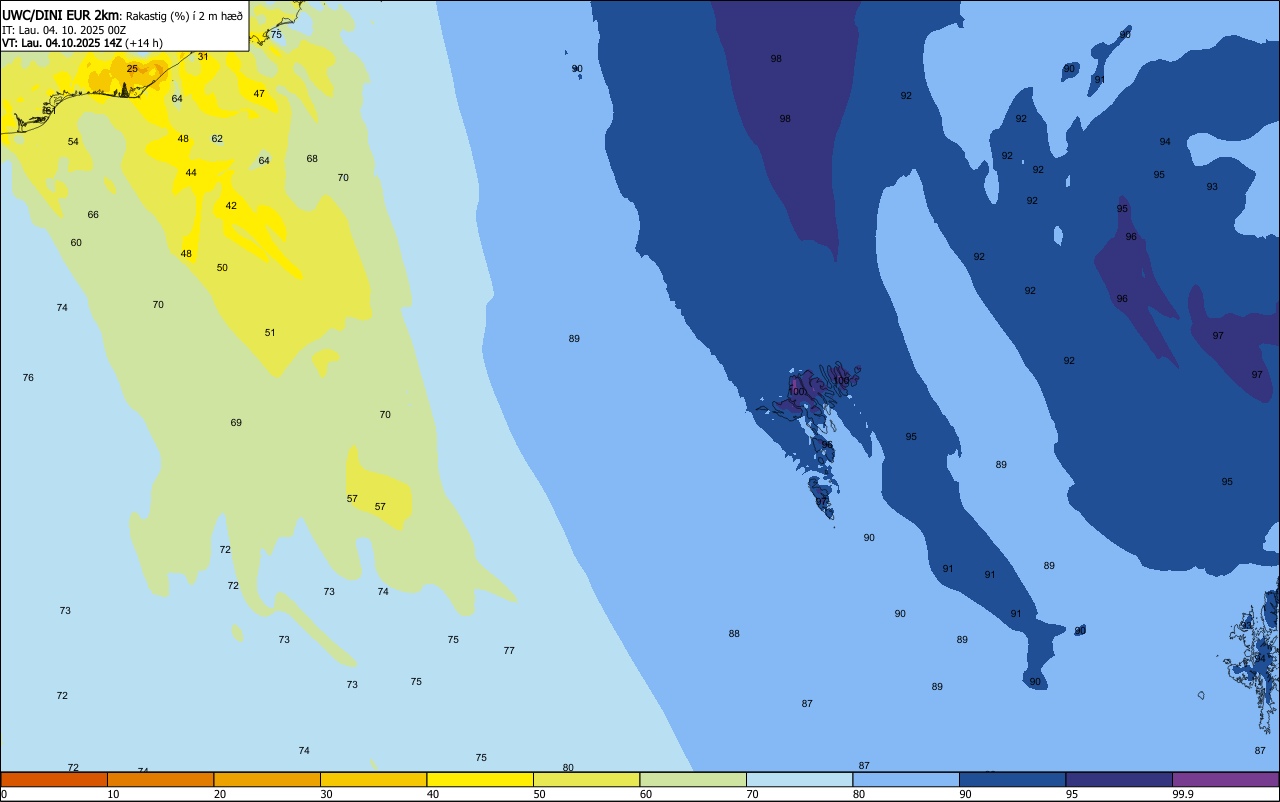Click the humidity value '25' on the map
The width and height of the screenshot is (1280, 802).
pos(132,69)
